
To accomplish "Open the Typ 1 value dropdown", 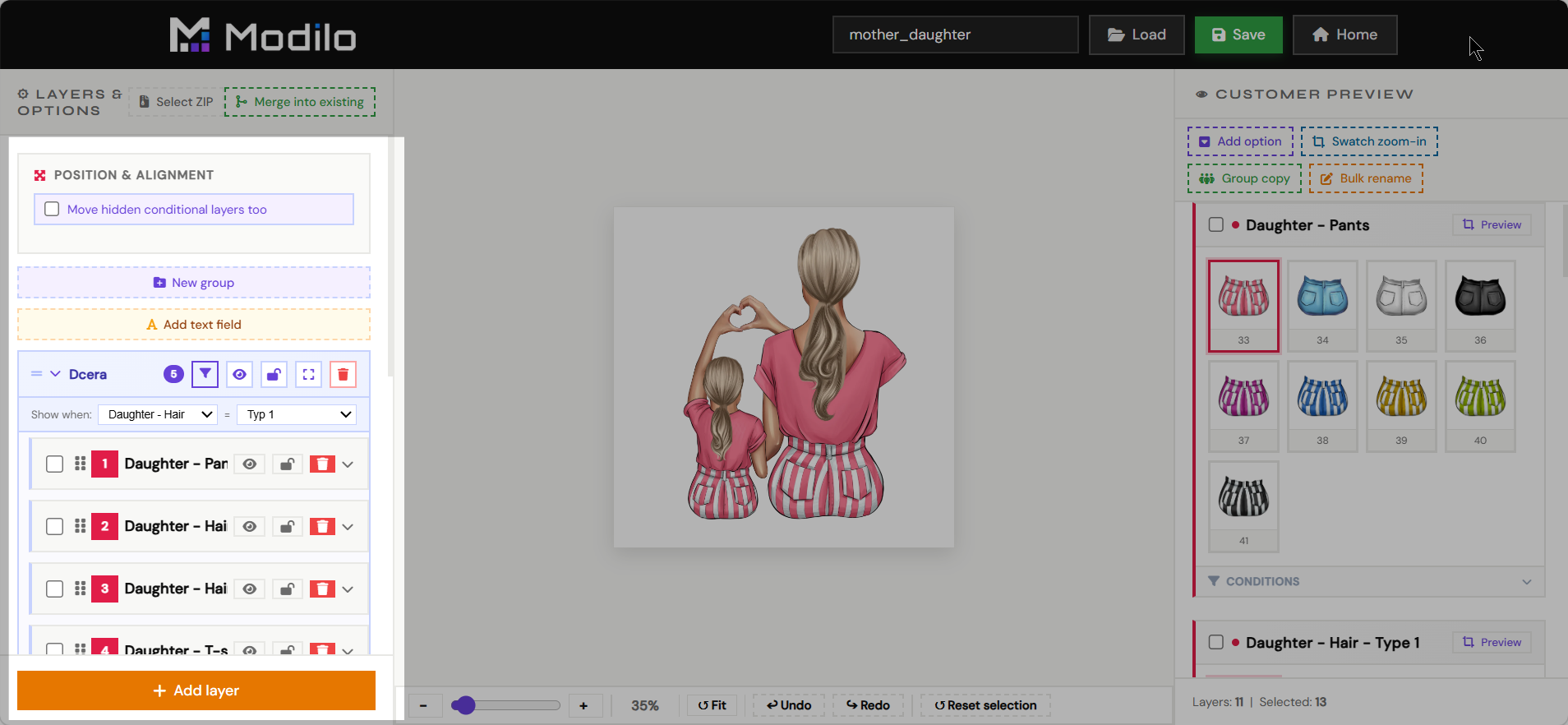I will coord(297,414).
